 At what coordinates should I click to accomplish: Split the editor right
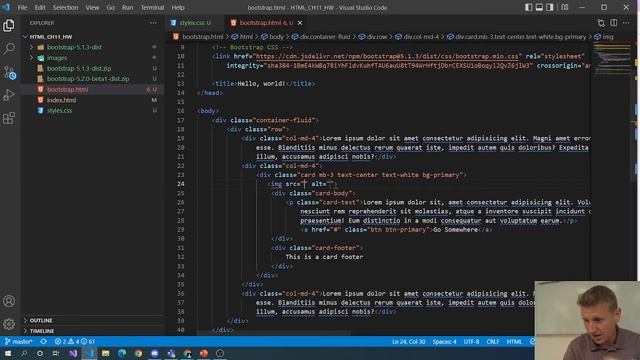tap(613, 23)
